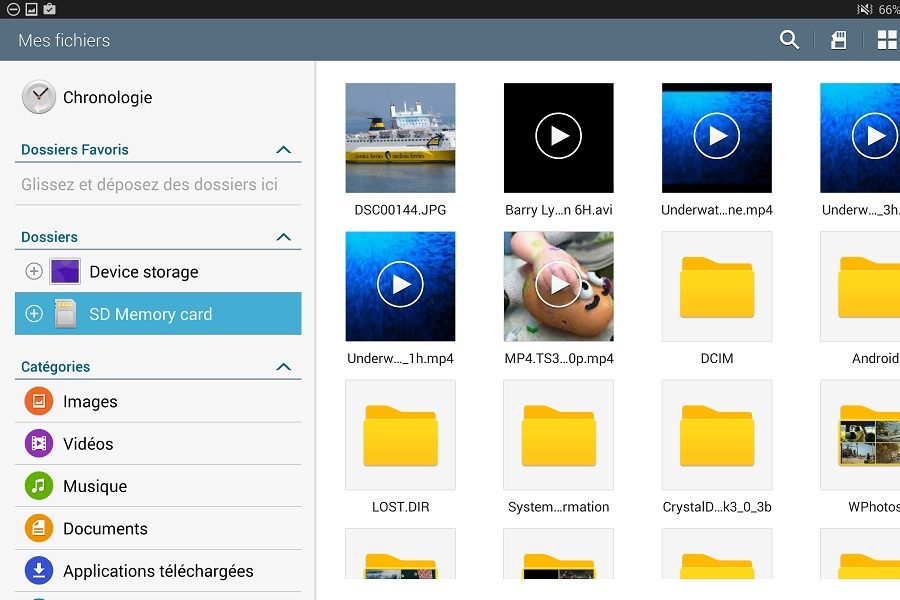Click the SD Memory card icon

tap(65, 313)
